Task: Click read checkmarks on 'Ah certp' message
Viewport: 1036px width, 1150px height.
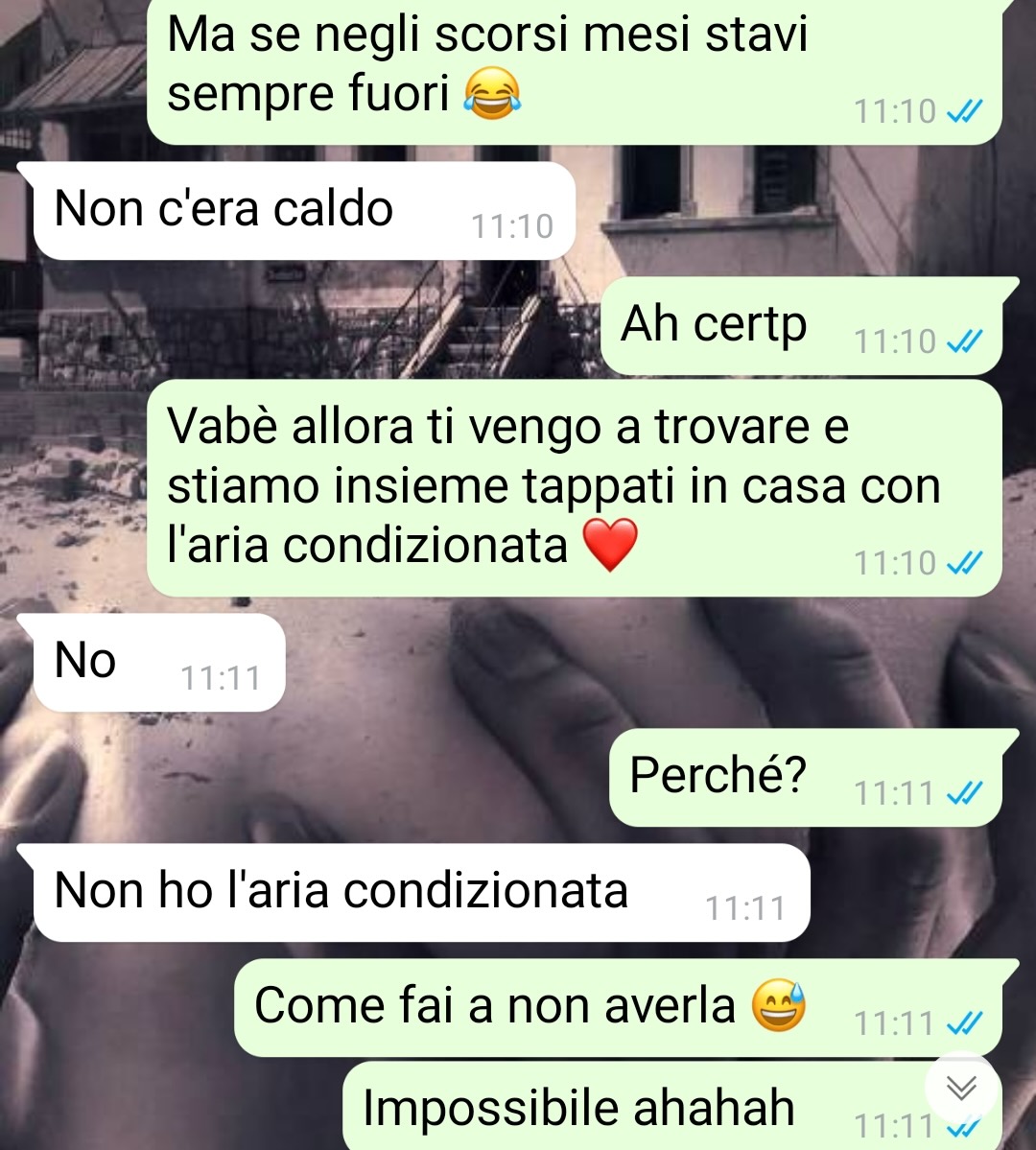Action: tap(964, 341)
